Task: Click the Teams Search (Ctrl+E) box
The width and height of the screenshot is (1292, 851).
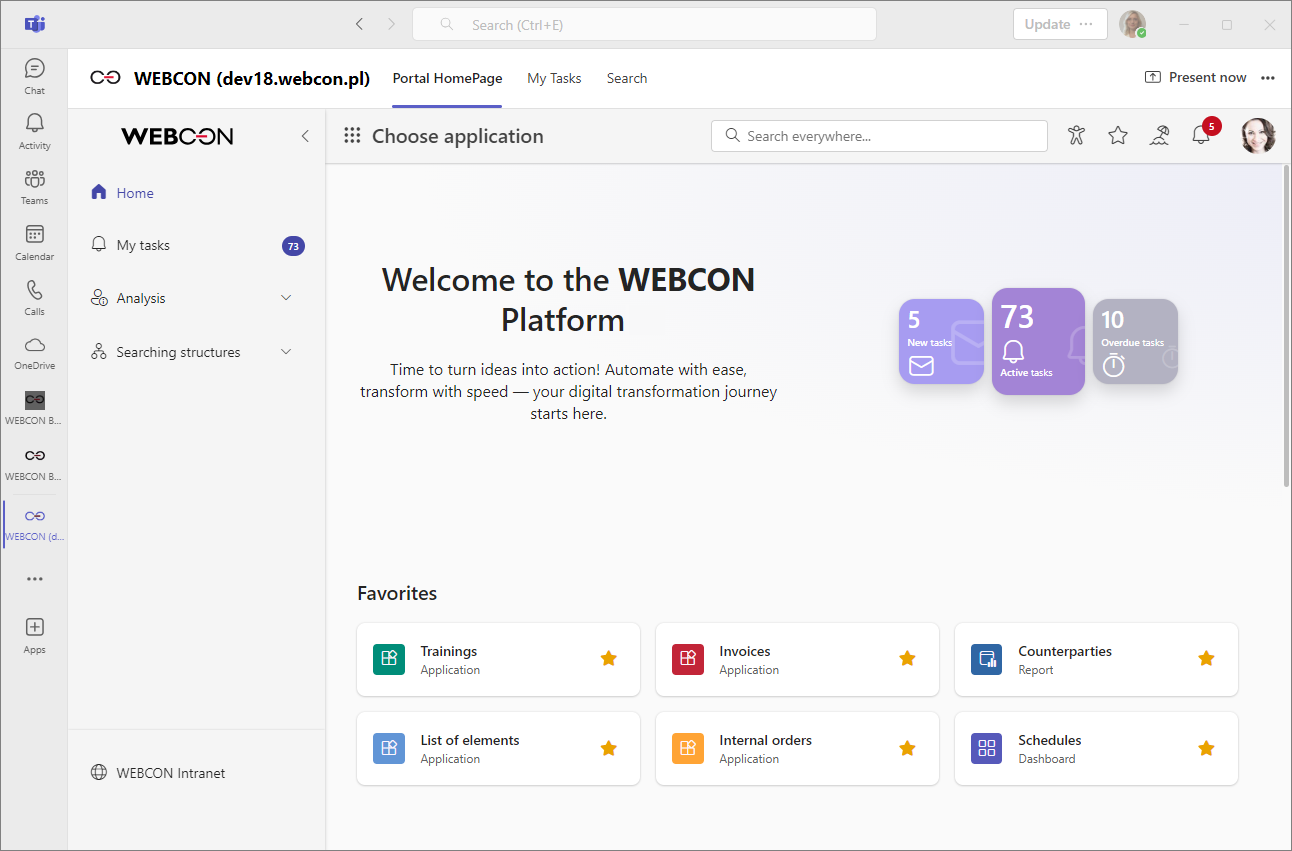Action: click(x=644, y=25)
